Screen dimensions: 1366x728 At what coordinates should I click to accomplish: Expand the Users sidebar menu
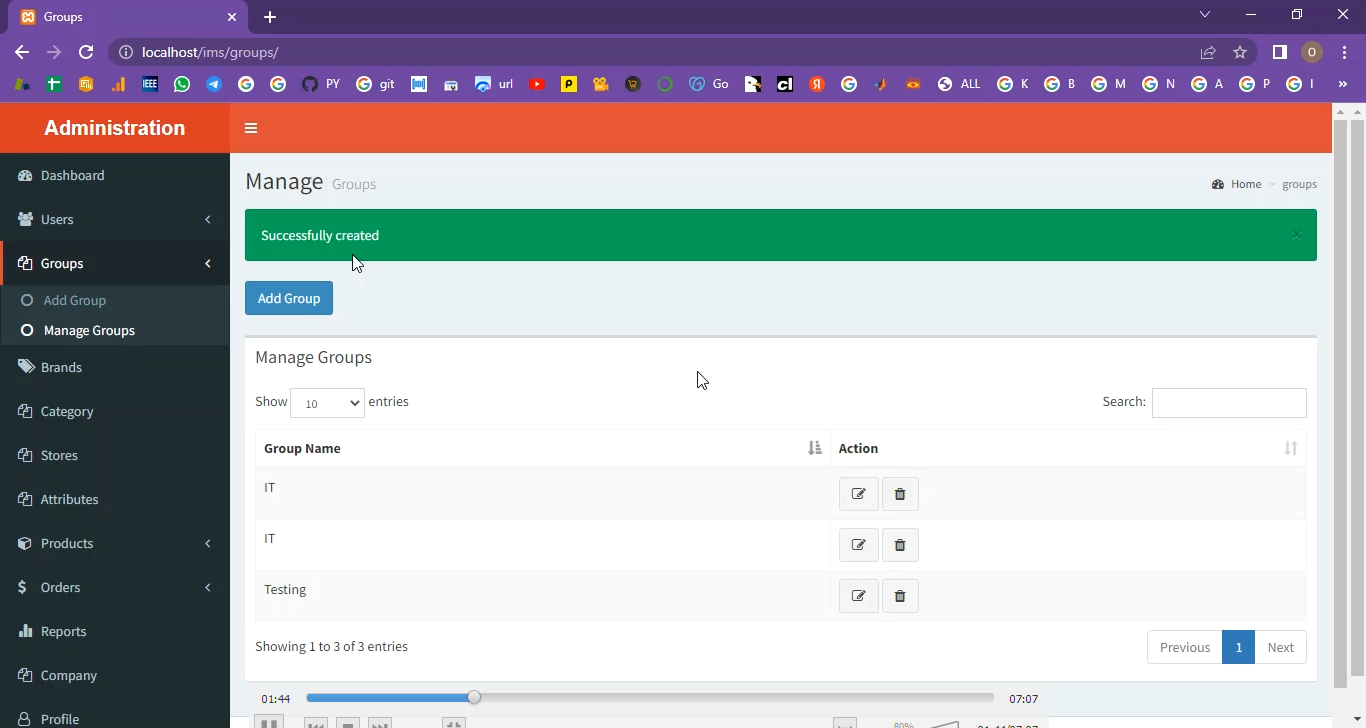pyautogui.click(x=115, y=219)
